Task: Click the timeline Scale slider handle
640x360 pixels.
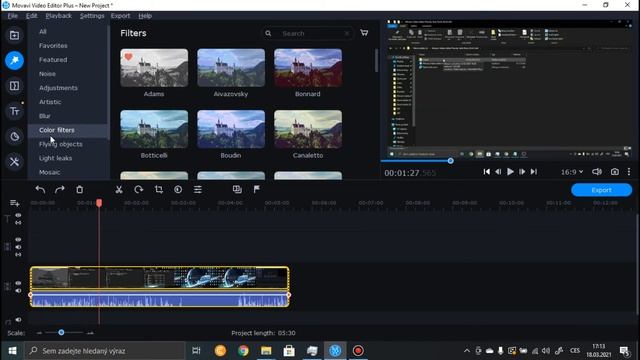Action: (61, 333)
